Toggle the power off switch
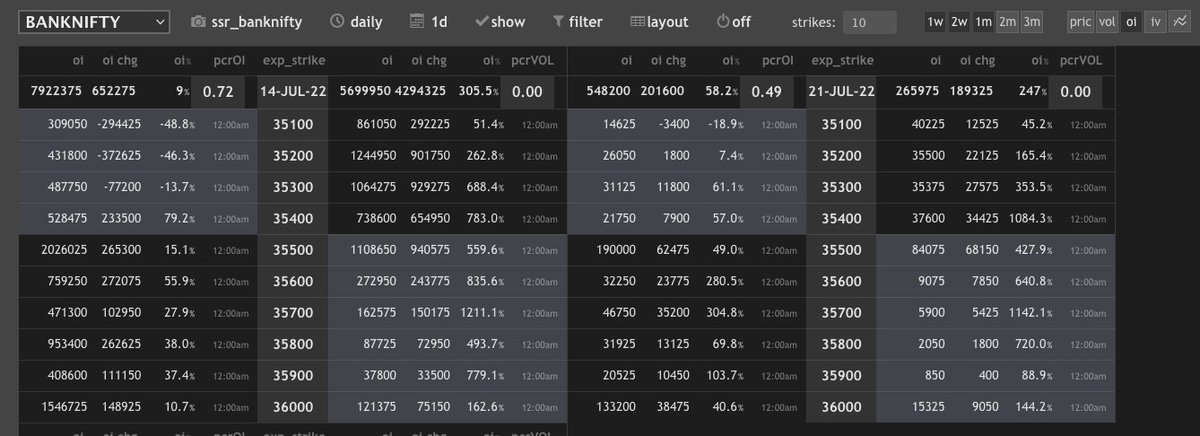 tap(733, 21)
